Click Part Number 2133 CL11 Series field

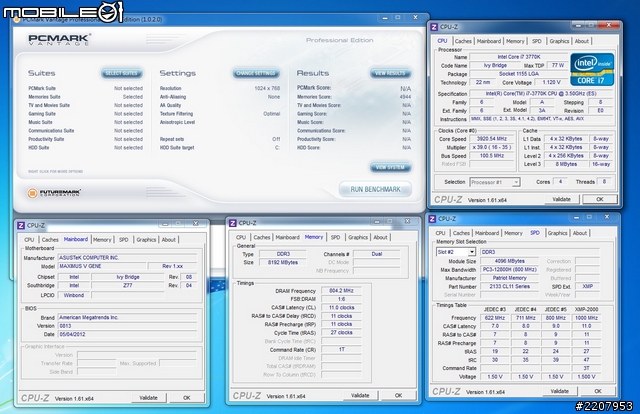click(x=510, y=287)
